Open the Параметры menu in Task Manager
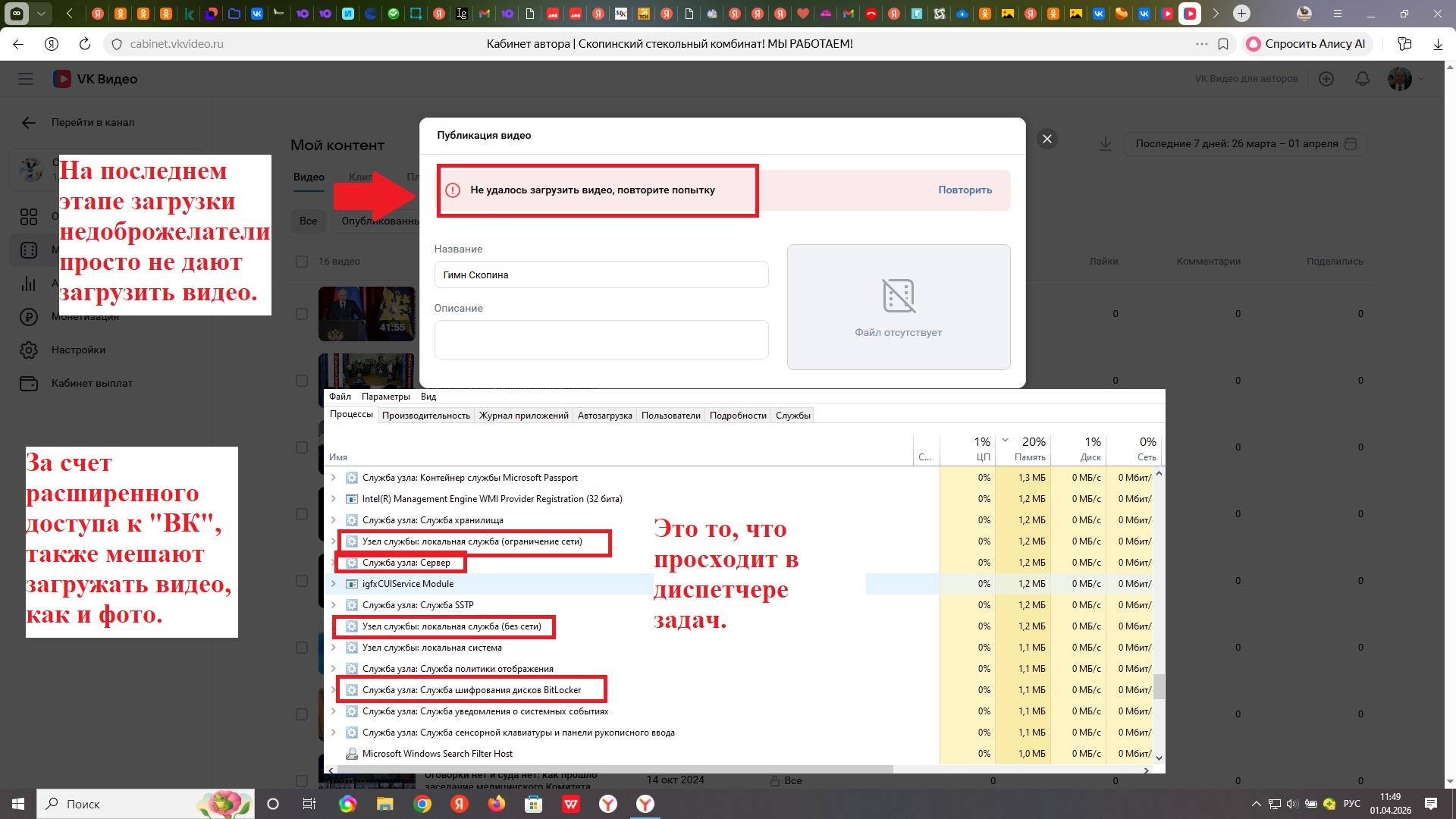This screenshot has height=819, width=1456. [385, 397]
